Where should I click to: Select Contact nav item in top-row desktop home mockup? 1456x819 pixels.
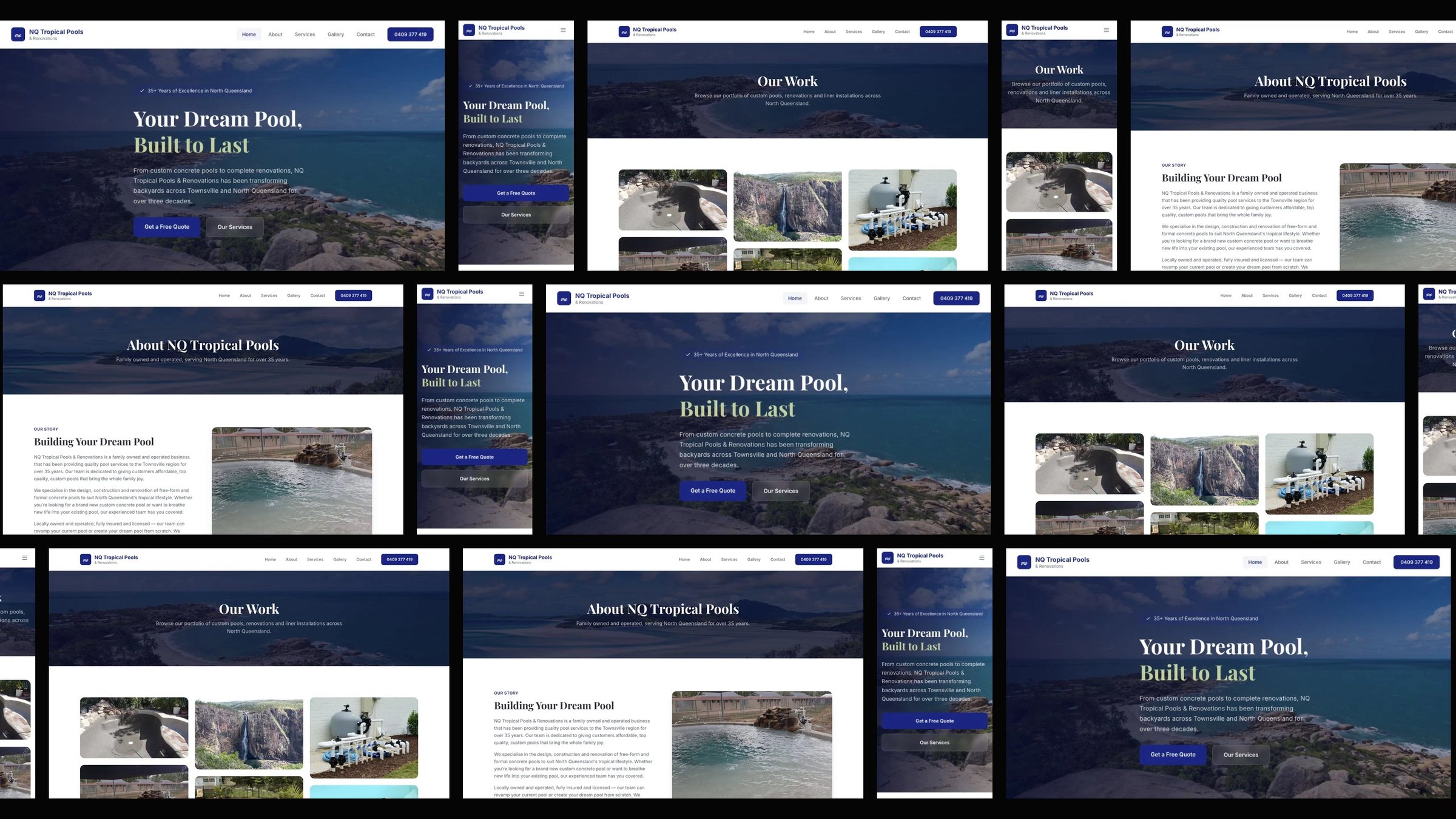click(x=365, y=35)
